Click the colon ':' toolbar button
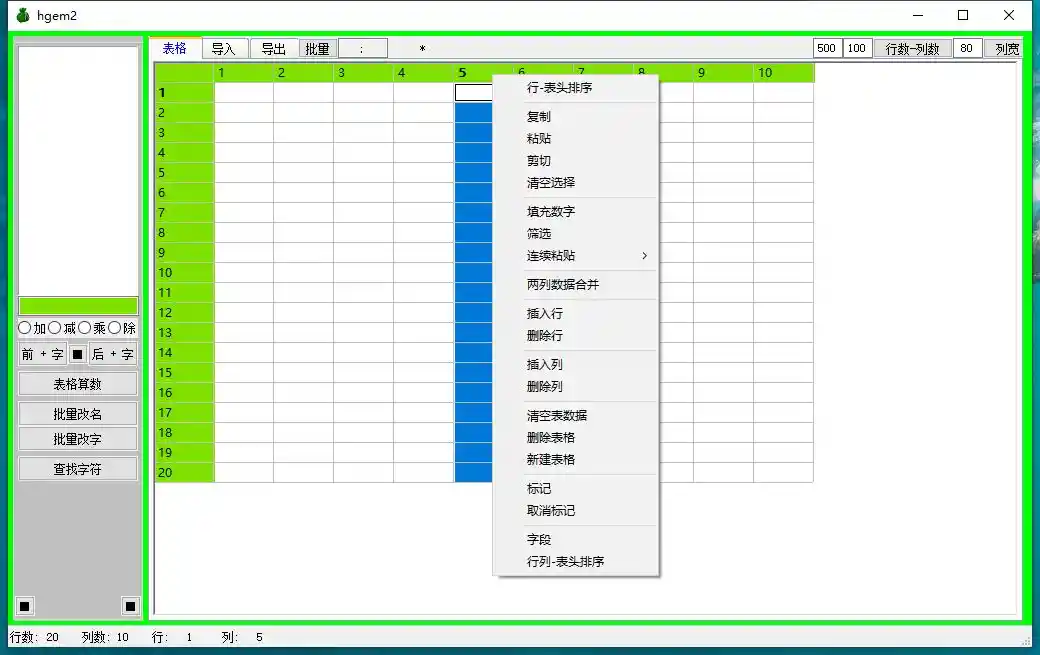 click(363, 48)
